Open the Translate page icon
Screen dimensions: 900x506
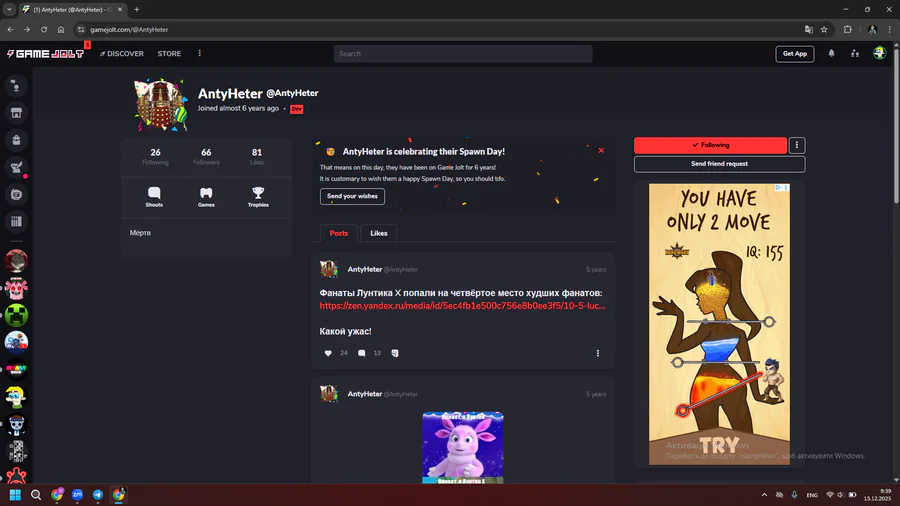(x=809, y=29)
